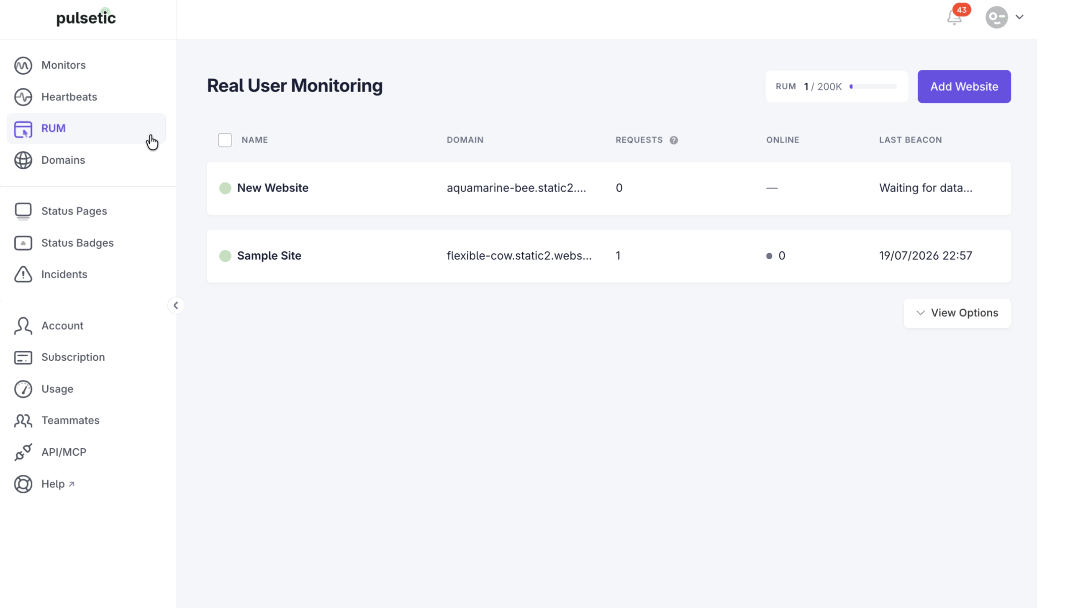Click the Real User Monitoring heading
The width and height of the screenshot is (1080, 608).
pos(295,86)
